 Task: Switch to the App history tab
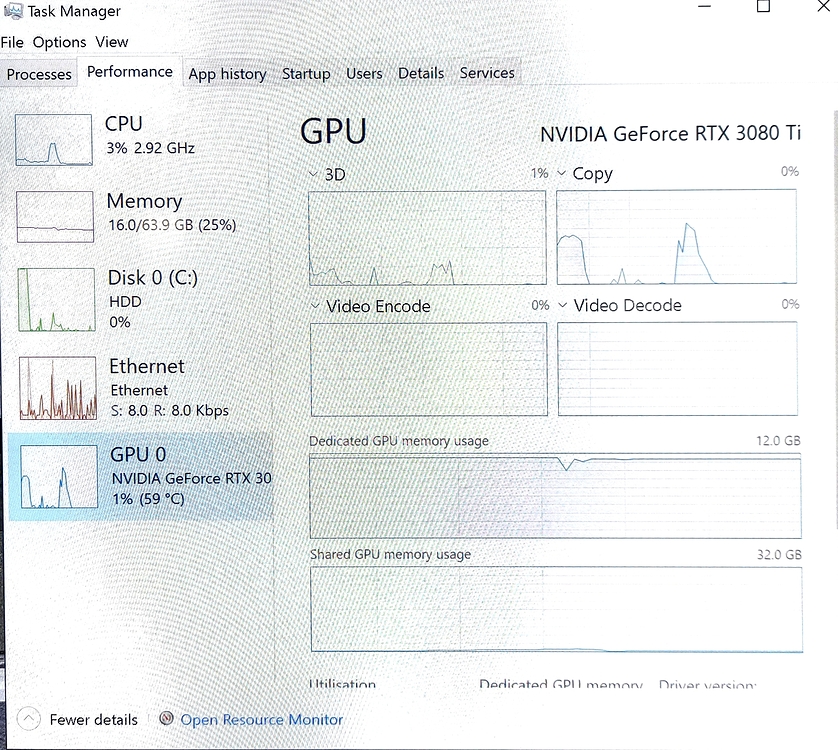[227, 74]
